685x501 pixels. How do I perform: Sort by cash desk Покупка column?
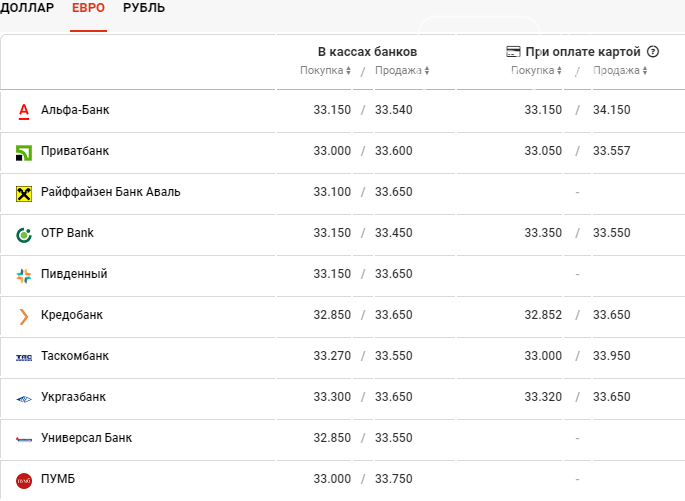pyautogui.click(x=325, y=70)
